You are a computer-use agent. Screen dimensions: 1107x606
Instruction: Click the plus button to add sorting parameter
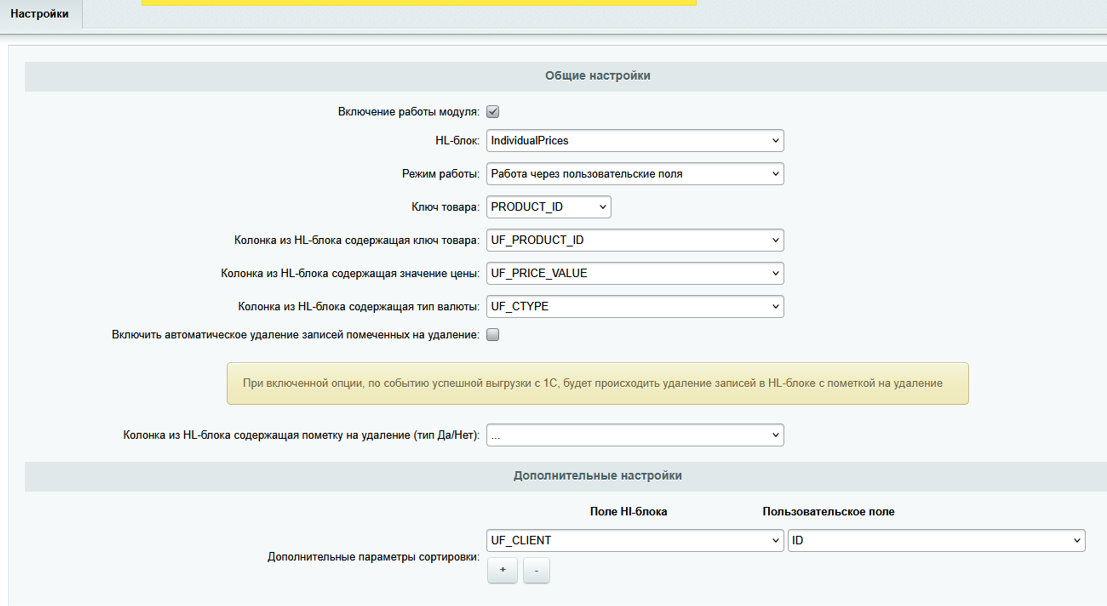[502, 570]
